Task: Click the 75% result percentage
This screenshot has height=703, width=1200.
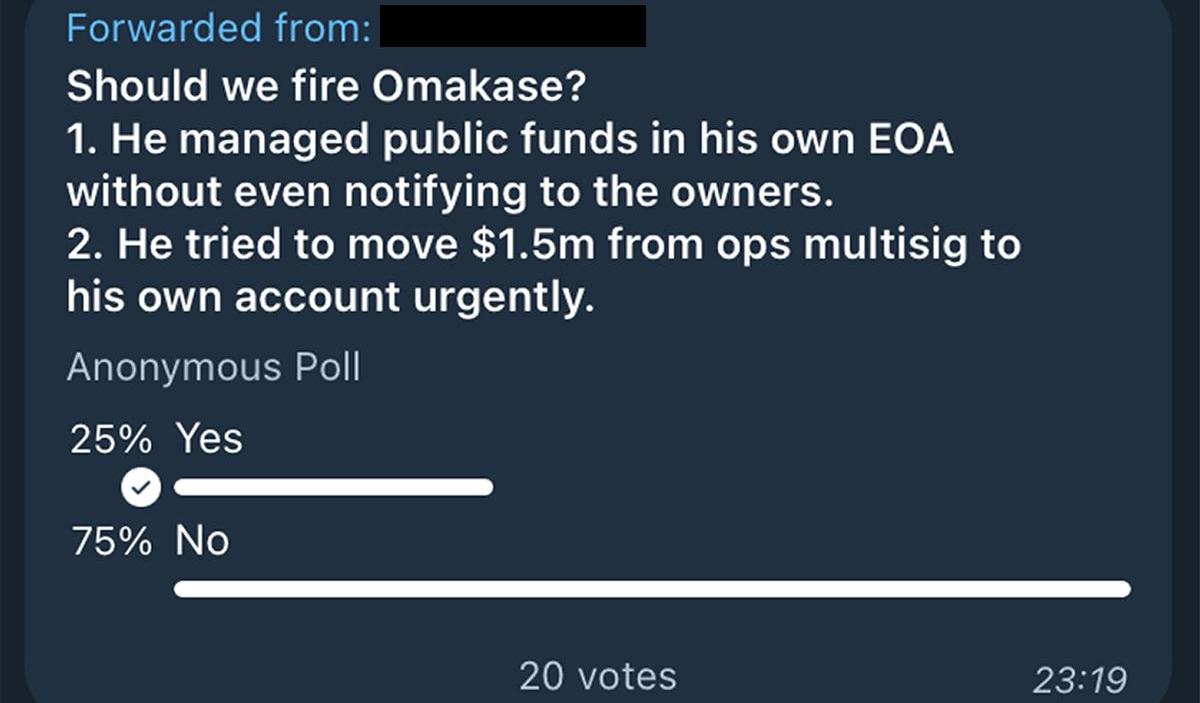Action: [x=111, y=542]
